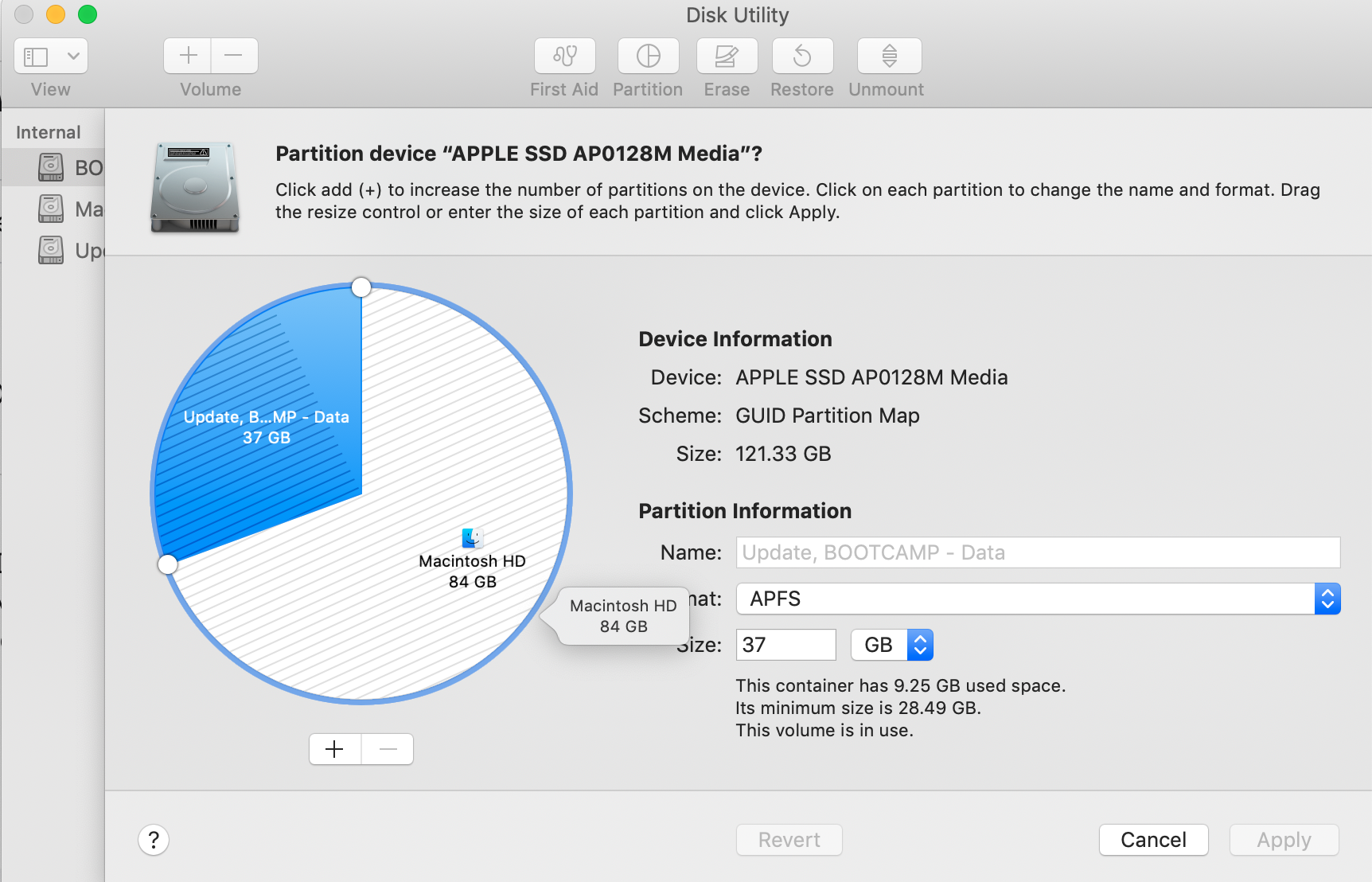
Task: Click the hard drive icon in header
Action: point(195,187)
